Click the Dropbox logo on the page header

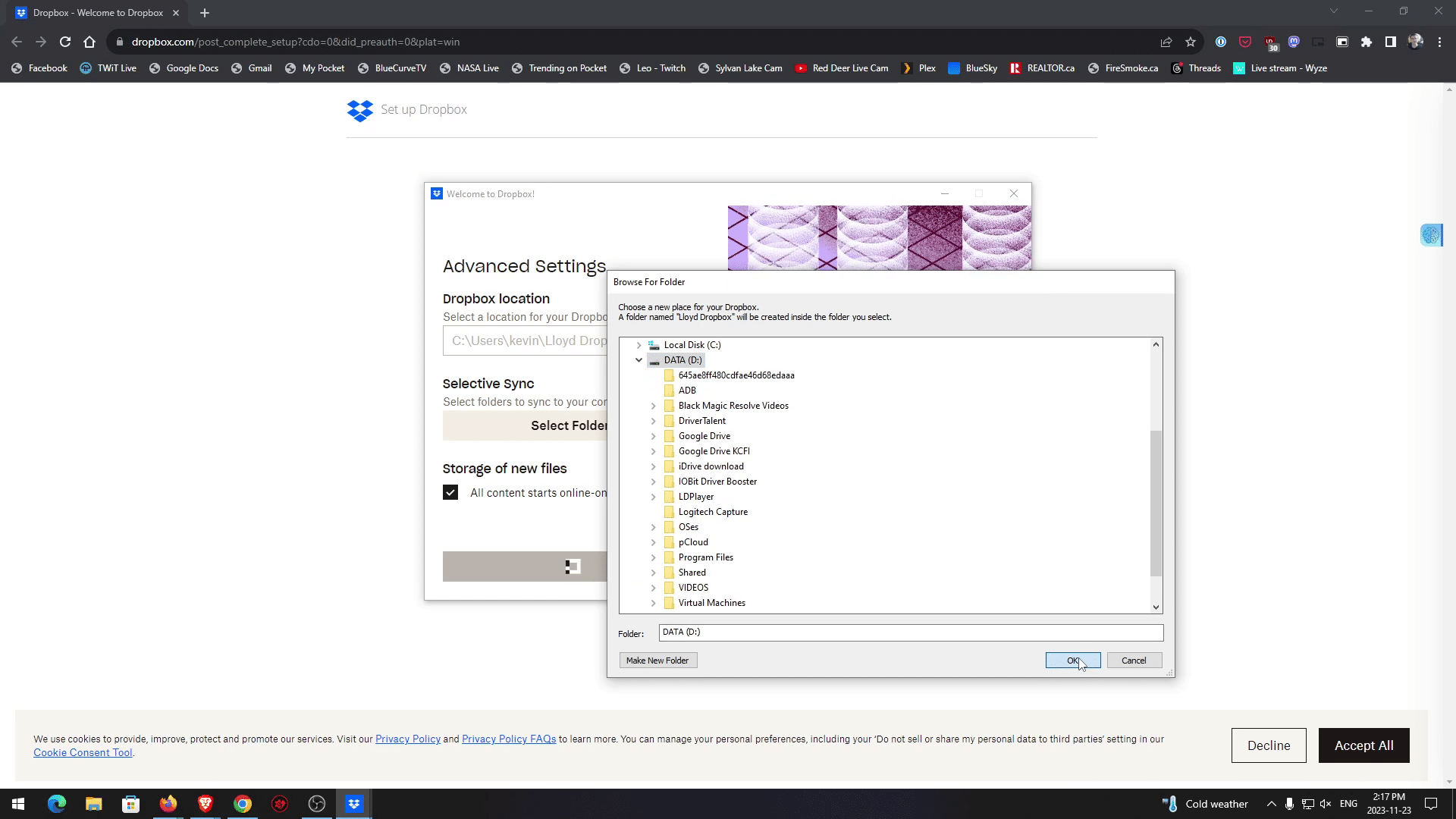click(x=360, y=111)
